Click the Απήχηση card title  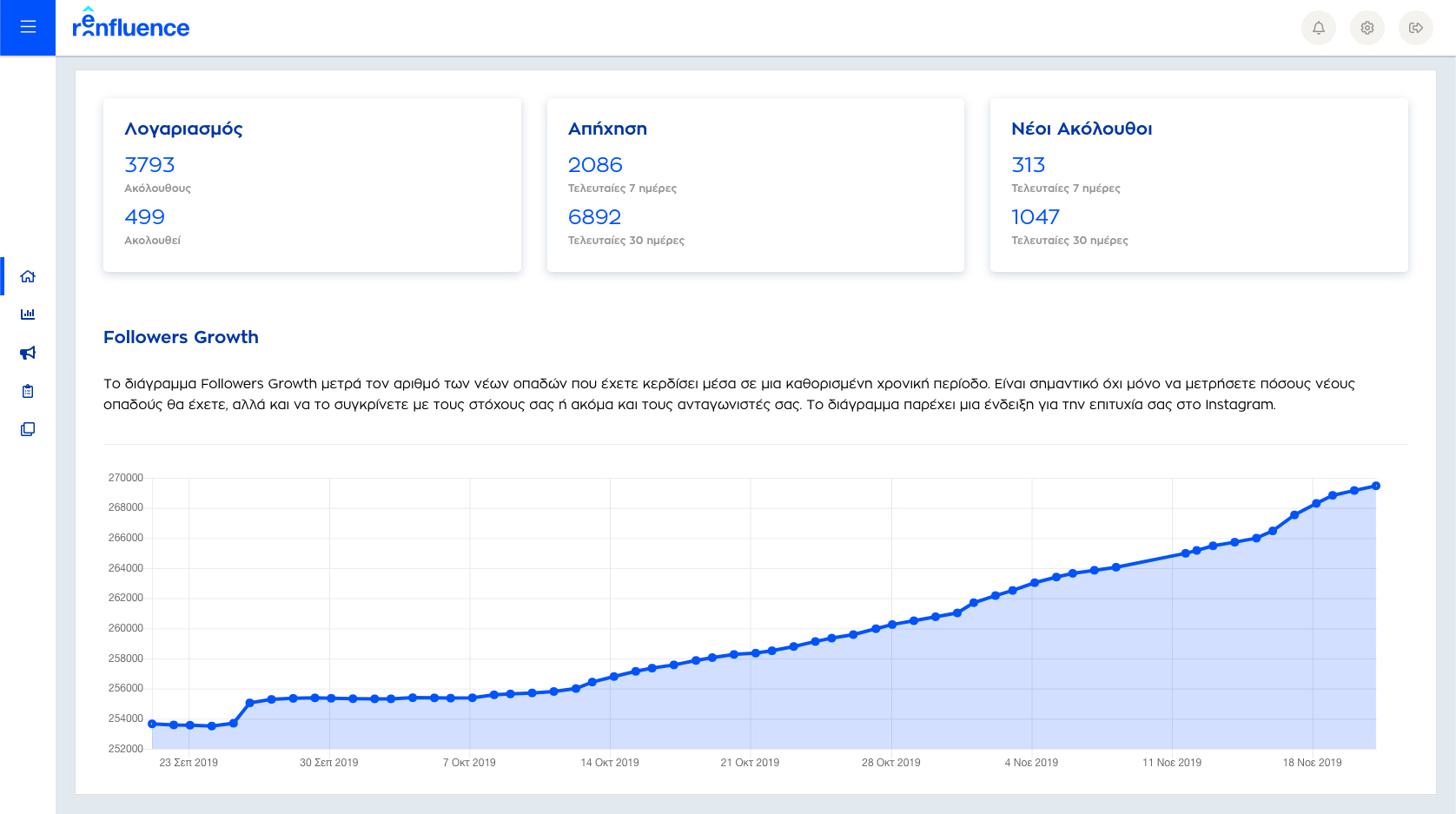607,129
